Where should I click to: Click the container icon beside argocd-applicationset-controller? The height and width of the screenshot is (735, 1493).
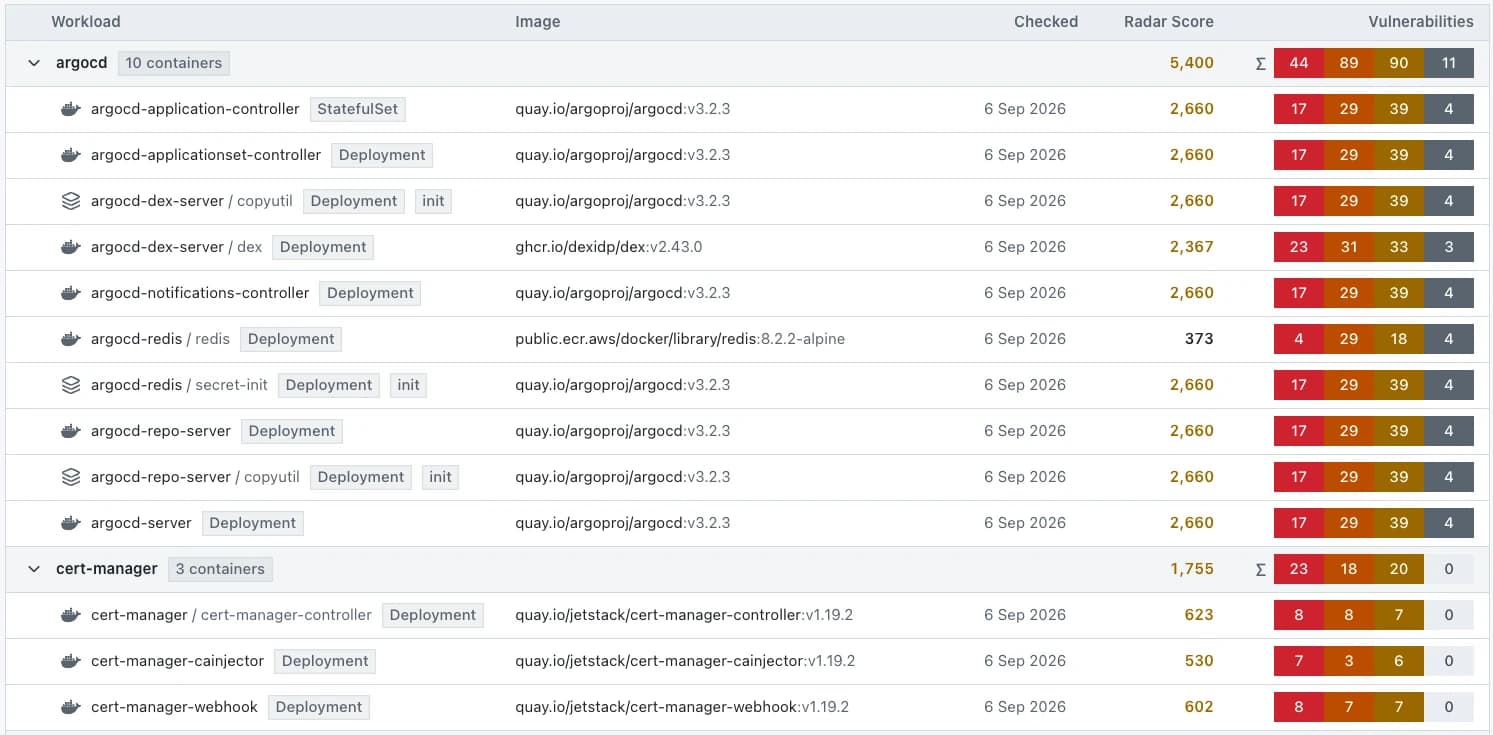[x=70, y=155]
